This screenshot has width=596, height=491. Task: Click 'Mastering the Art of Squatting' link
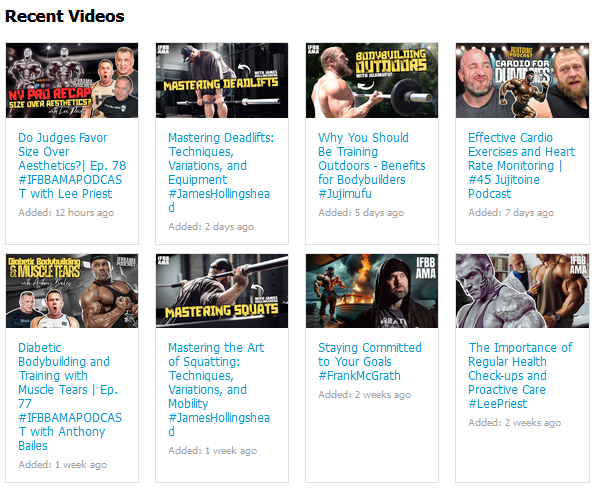(x=219, y=390)
